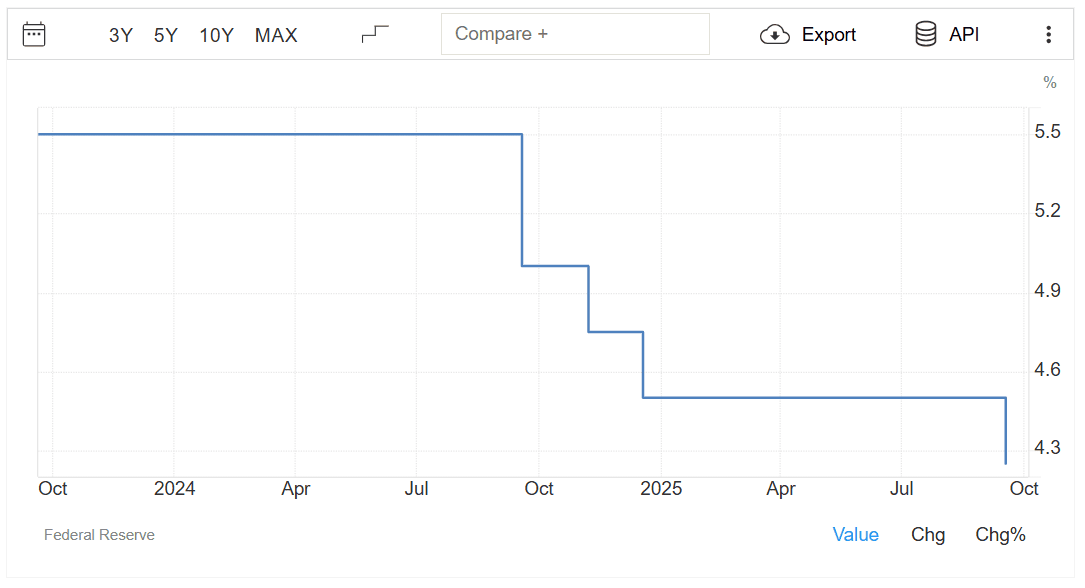The height and width of the screenshot is (588, 1085).
Task: Click the 5.5 rate line segment
Action: pyautogui.click(x=280, y=134)
